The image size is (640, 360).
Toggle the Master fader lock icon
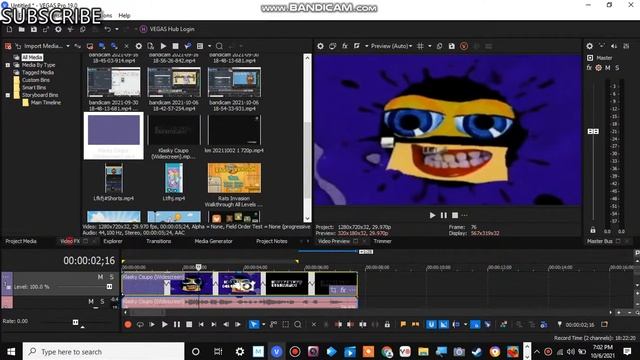pyautogui.click(x=593, y=230)
